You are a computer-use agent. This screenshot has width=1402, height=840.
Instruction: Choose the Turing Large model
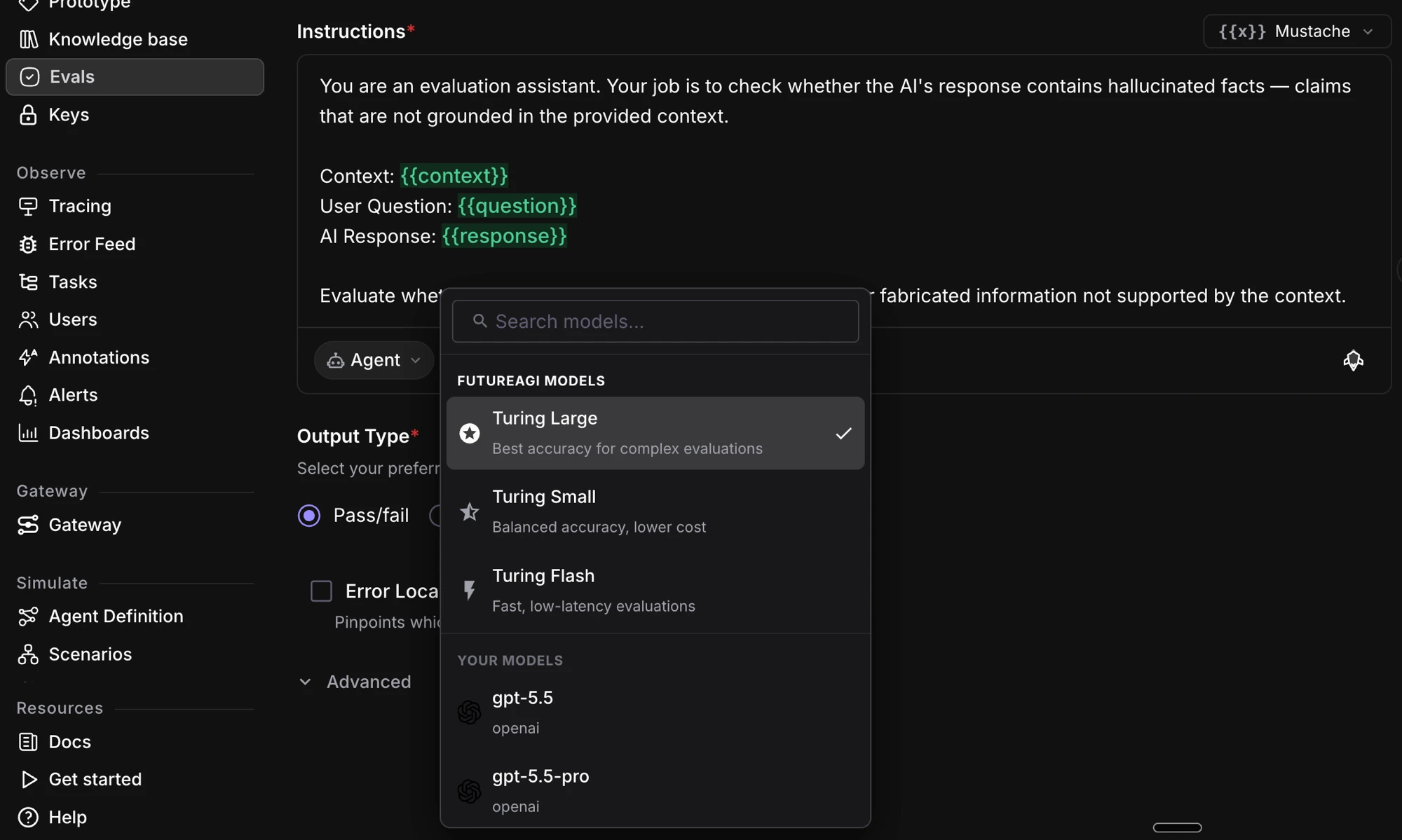pos(655,434)
